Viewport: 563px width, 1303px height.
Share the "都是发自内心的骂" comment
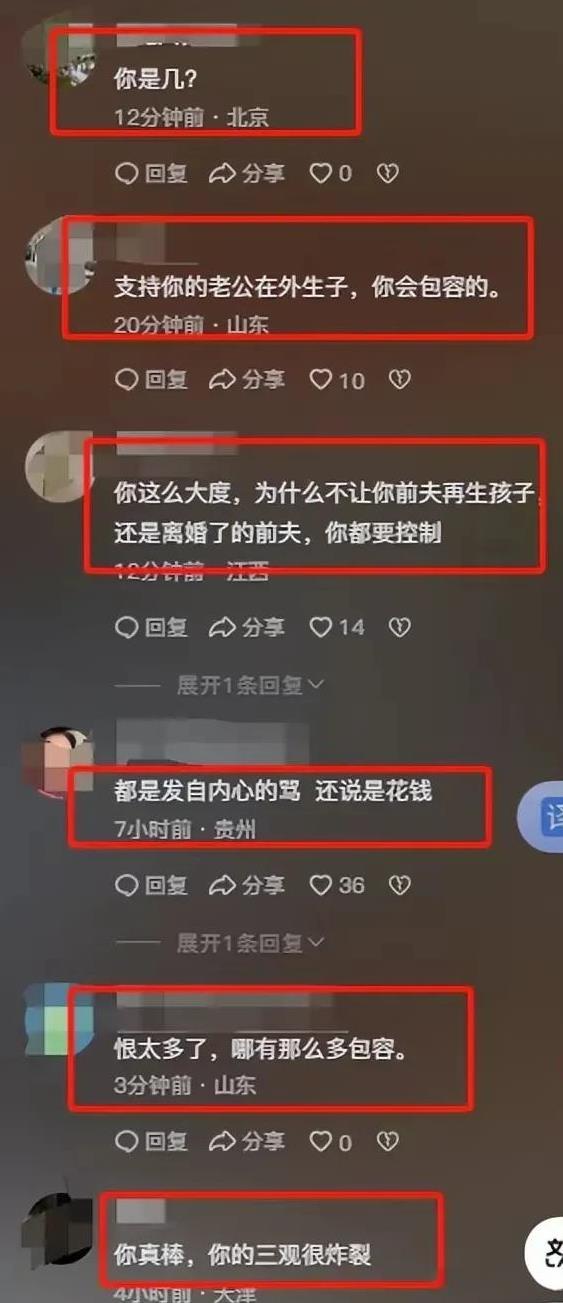(246, 885)
